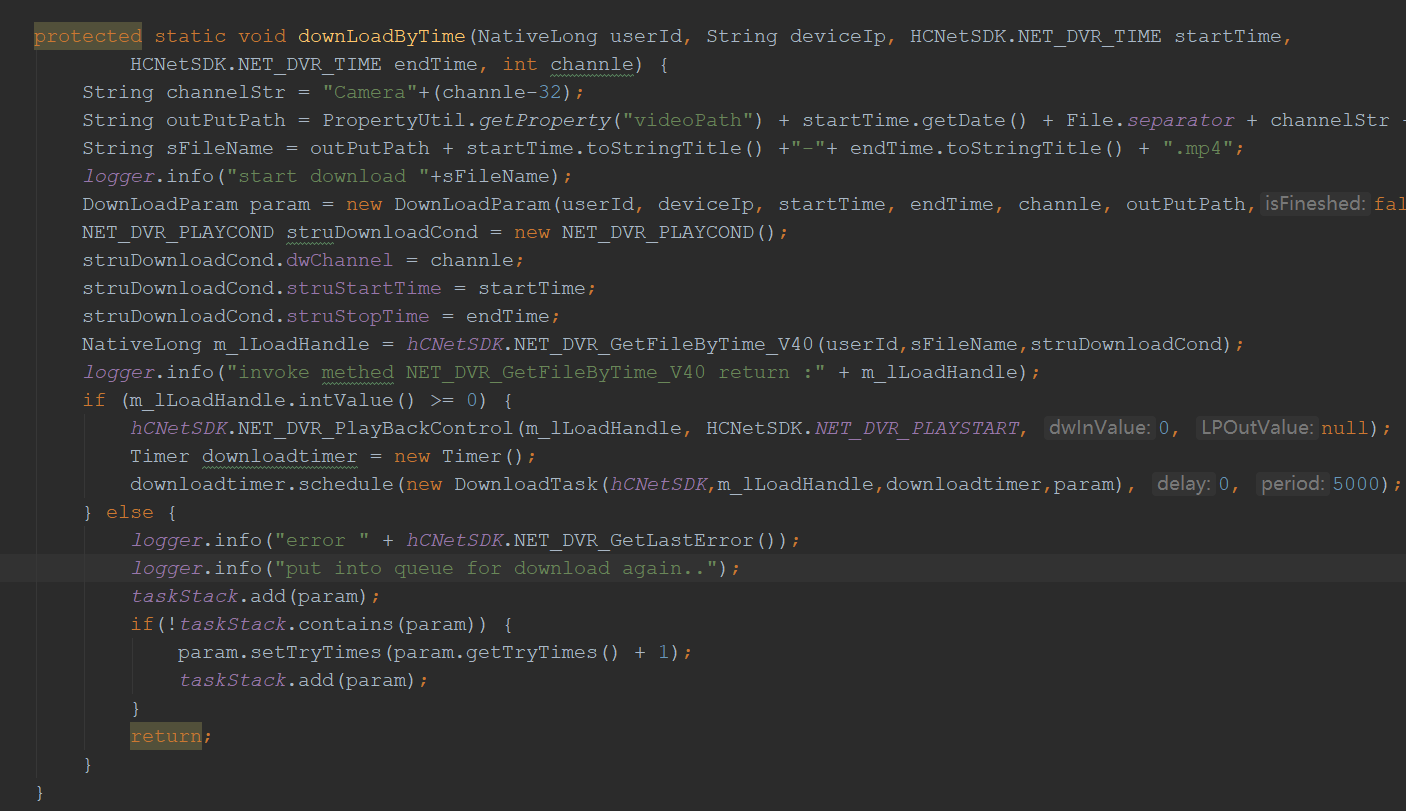This screenshot has width=1406, height=811.
Task: Click the "videoPath" string literal
Action: (688, 121)
